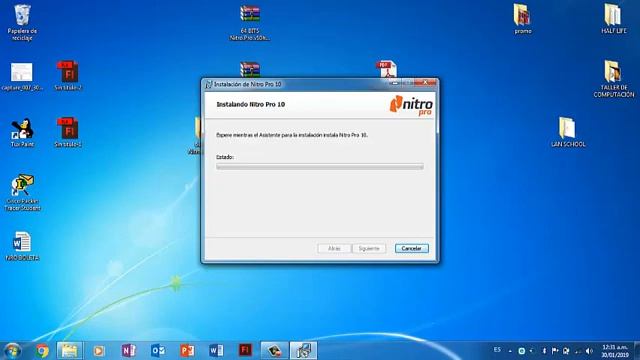Click the ES language indicator
This screenshot has height=360, width=640.
(x=497, y=350)
